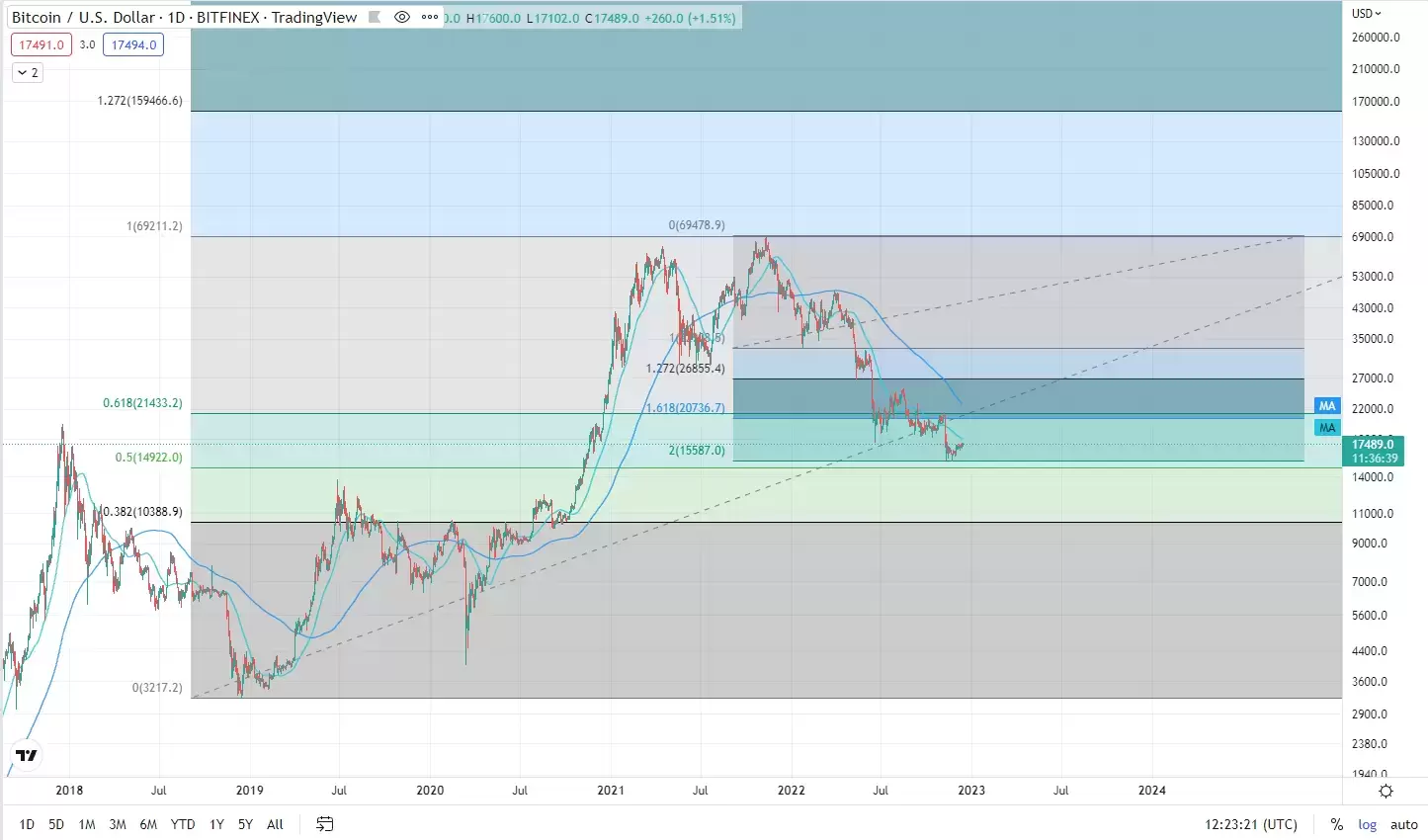This screenshot has height=840, width=1428.
Task: Select the 6M time range
Action: pos(148,824)
